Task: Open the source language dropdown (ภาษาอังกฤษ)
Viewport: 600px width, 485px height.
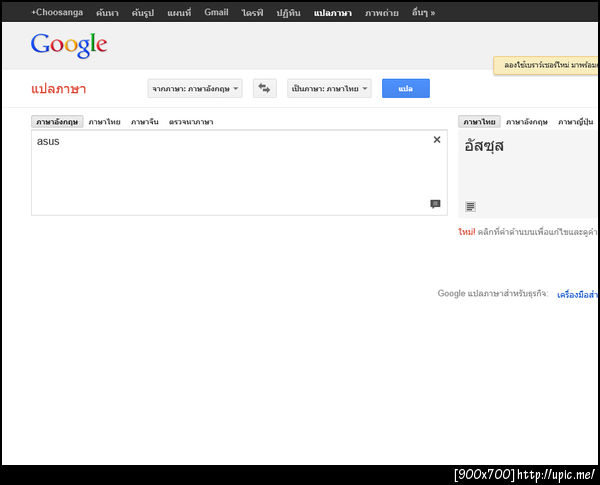Action: click(195, 88)
